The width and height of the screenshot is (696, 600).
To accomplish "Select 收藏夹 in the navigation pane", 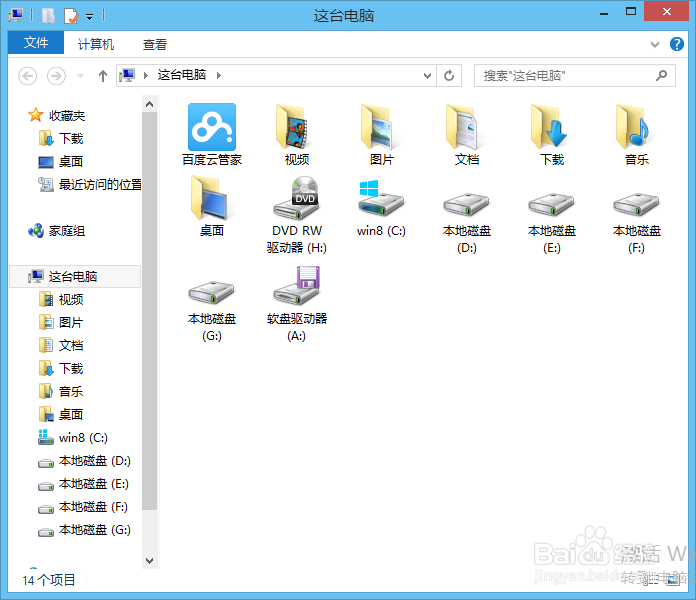I will tap(57, 115).
